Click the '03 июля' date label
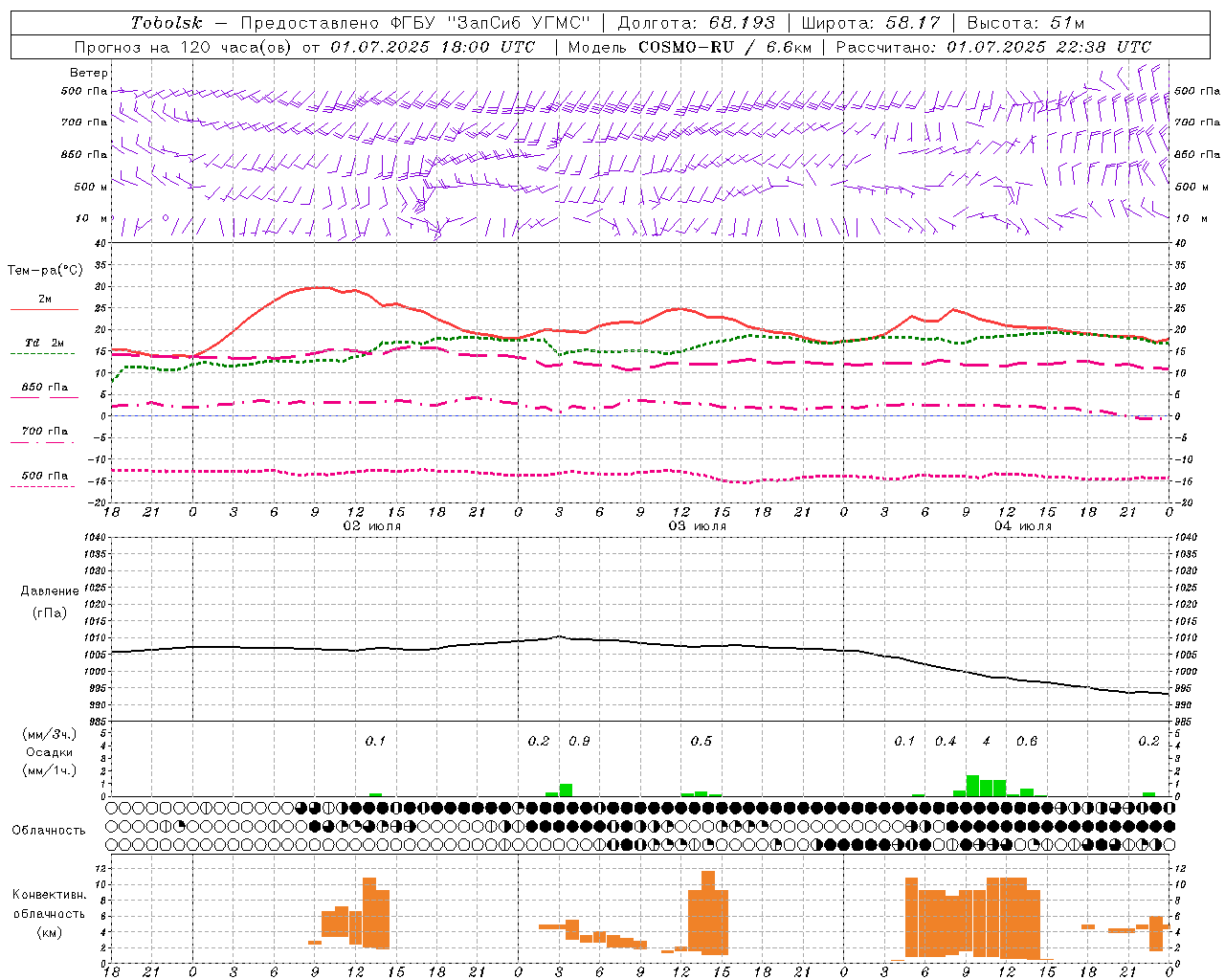 coord(698,526)
